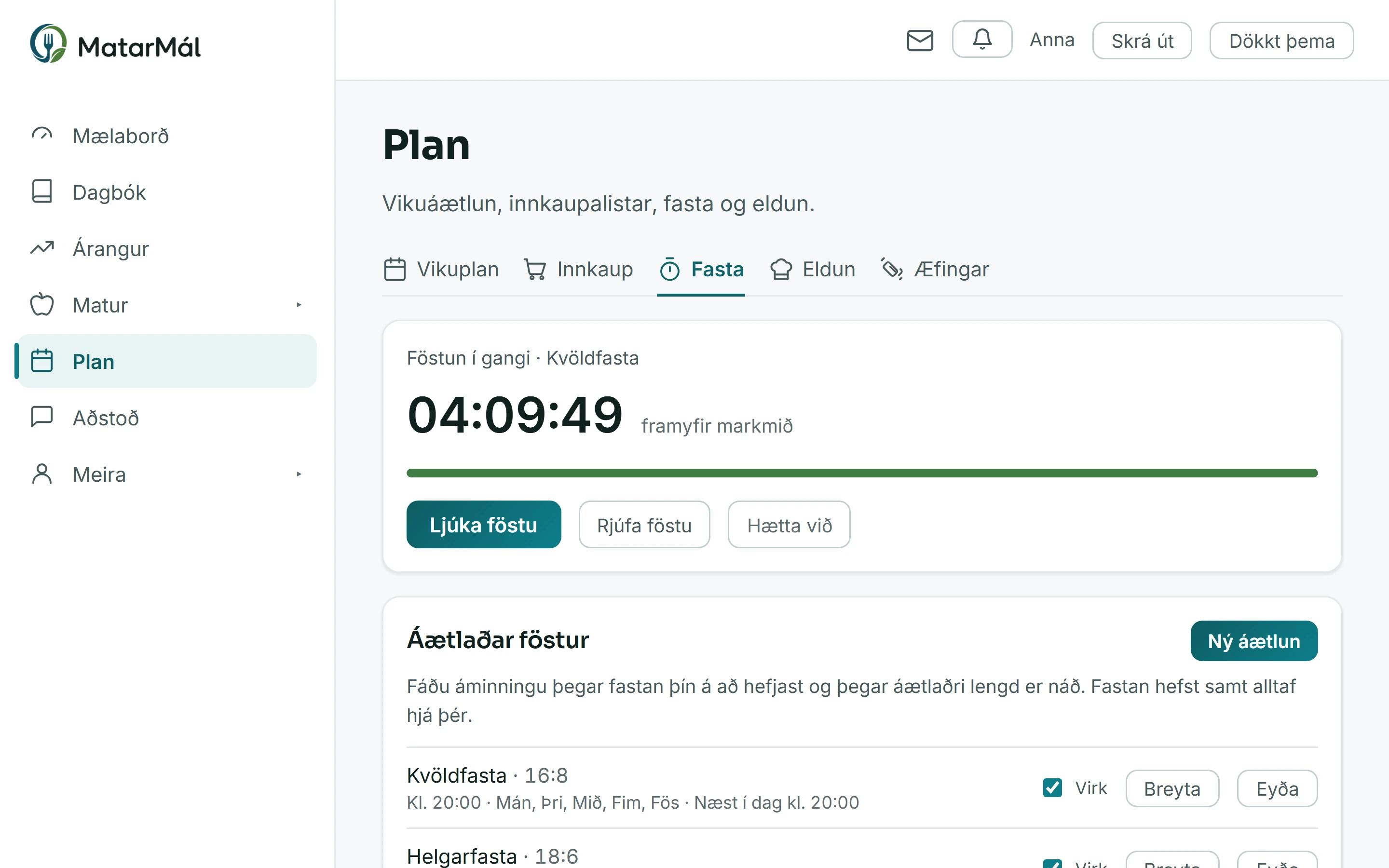The height and width of the screenshot is (868, 1389).
Task: Open Dagbók in the sidebar
Action: [x=167, y=192]
